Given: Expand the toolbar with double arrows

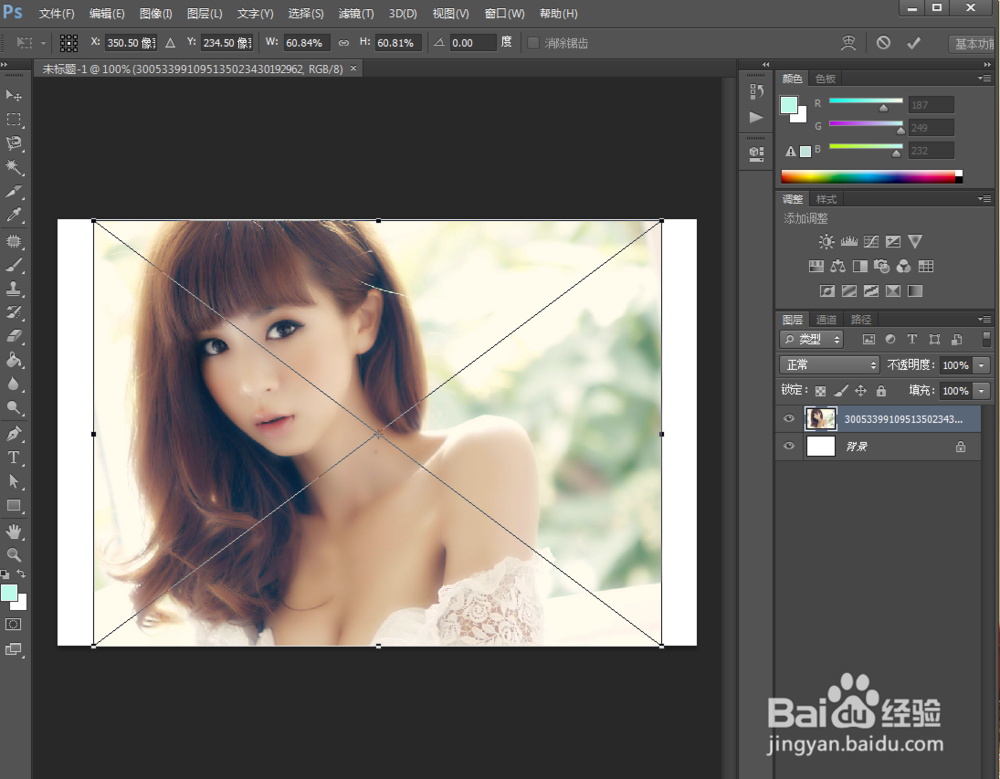Looking at the screenshot, I should (4, 64).
